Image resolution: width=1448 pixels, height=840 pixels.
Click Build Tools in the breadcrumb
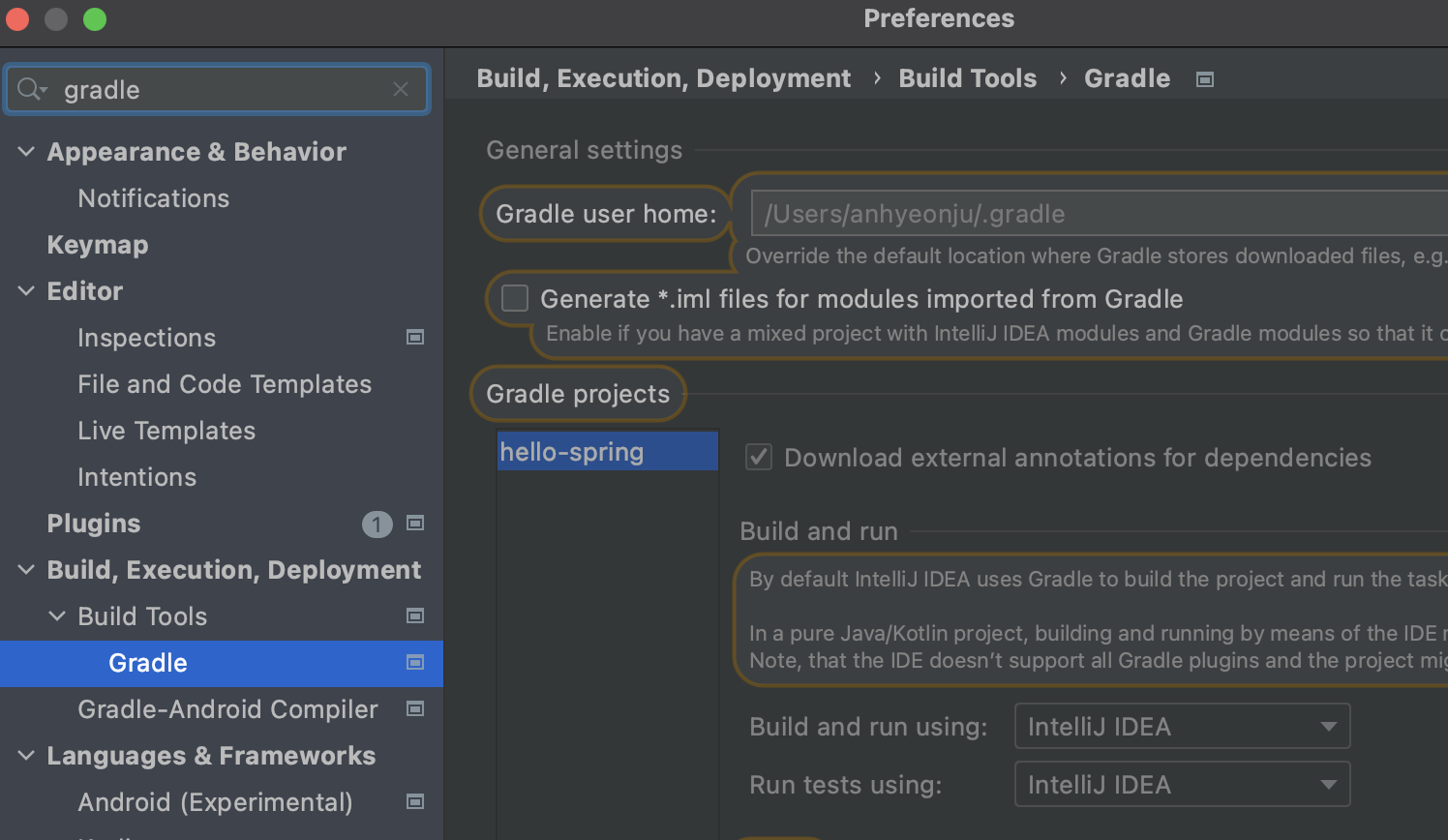[967, 78]
